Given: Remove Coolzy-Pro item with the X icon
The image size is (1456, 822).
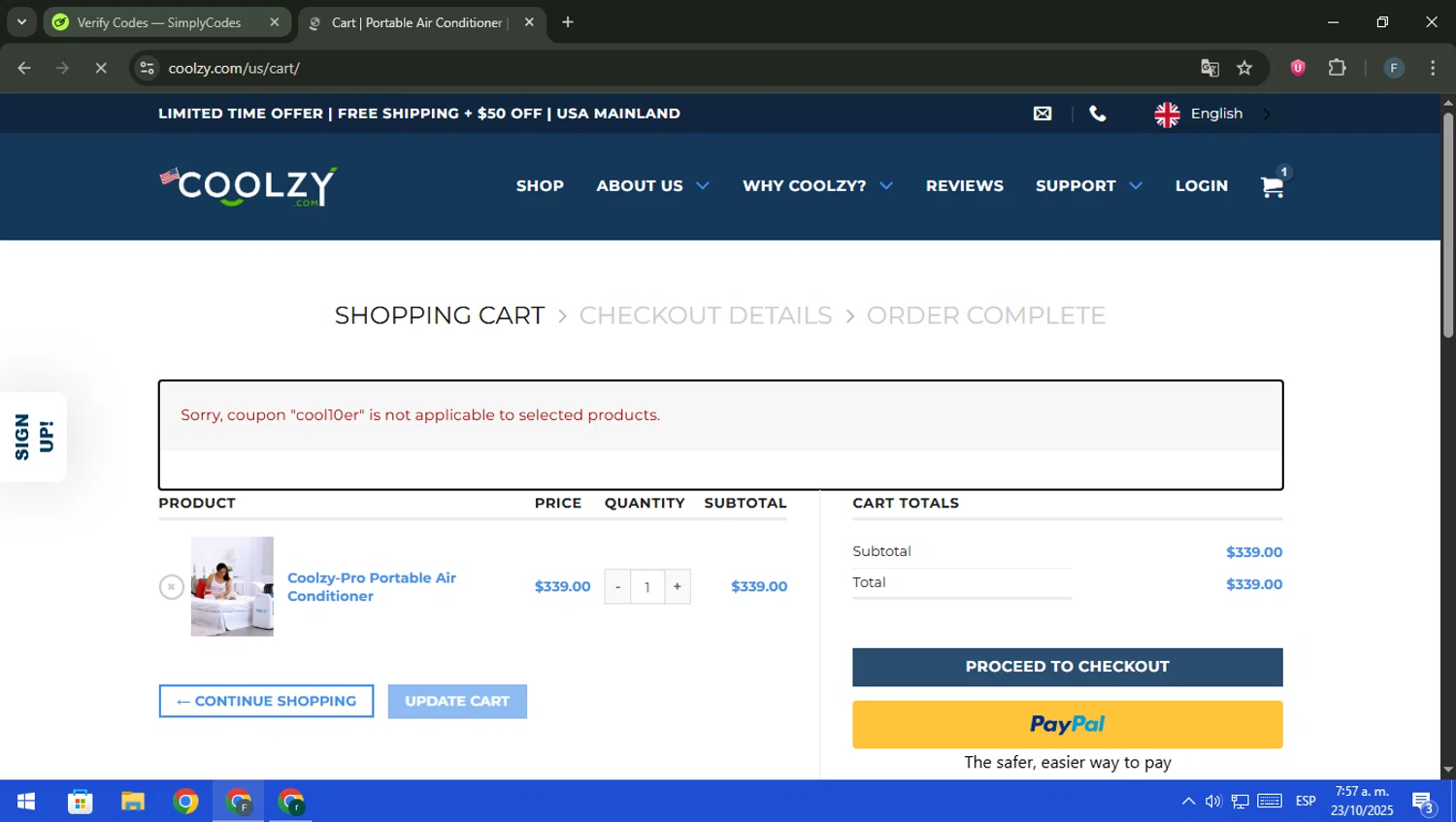Looking at the screenshot, I should [x=172, y=587].
